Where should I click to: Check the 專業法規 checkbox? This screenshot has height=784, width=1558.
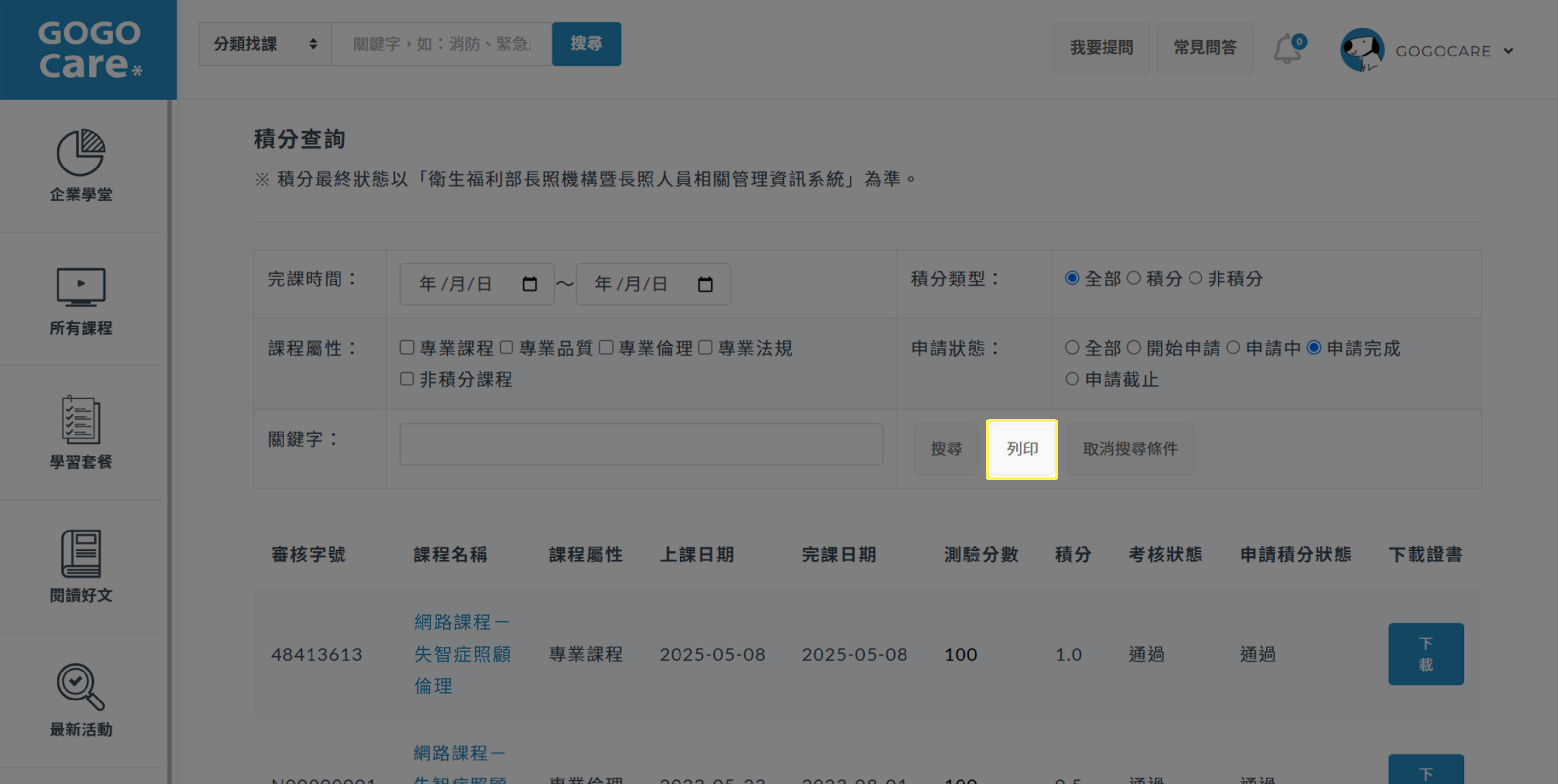click(705, 348)
